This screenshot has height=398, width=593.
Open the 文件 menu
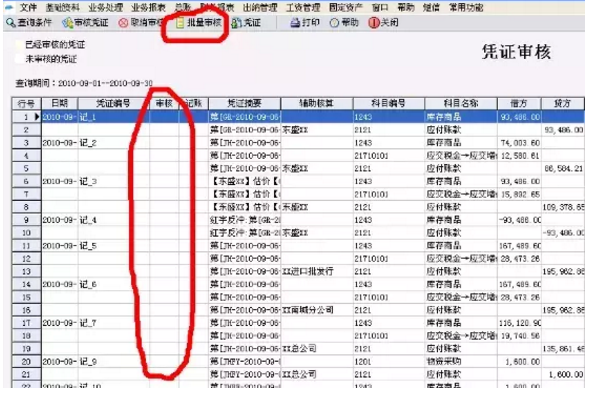tap(28, 7)
